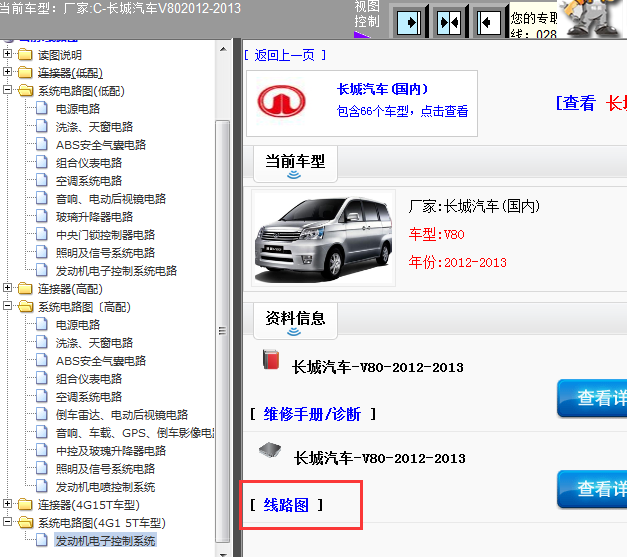Select 音响、电动后视镜电路

tap(111, 199)
